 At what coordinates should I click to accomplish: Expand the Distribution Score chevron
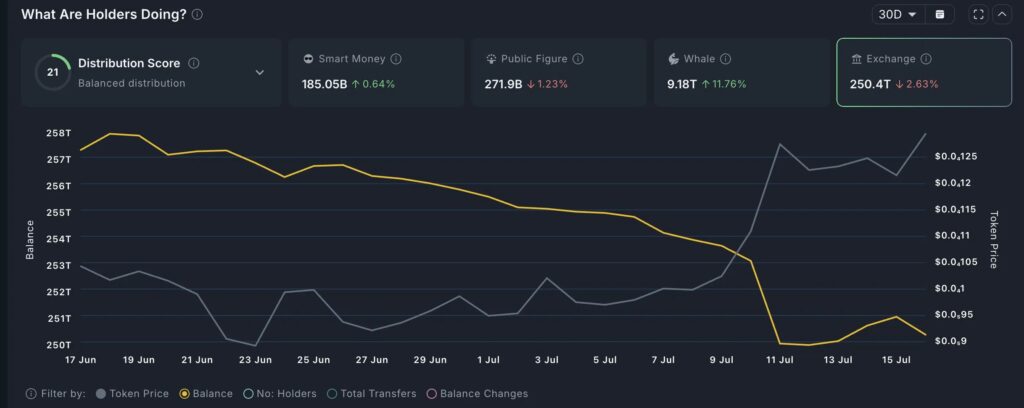260,72
